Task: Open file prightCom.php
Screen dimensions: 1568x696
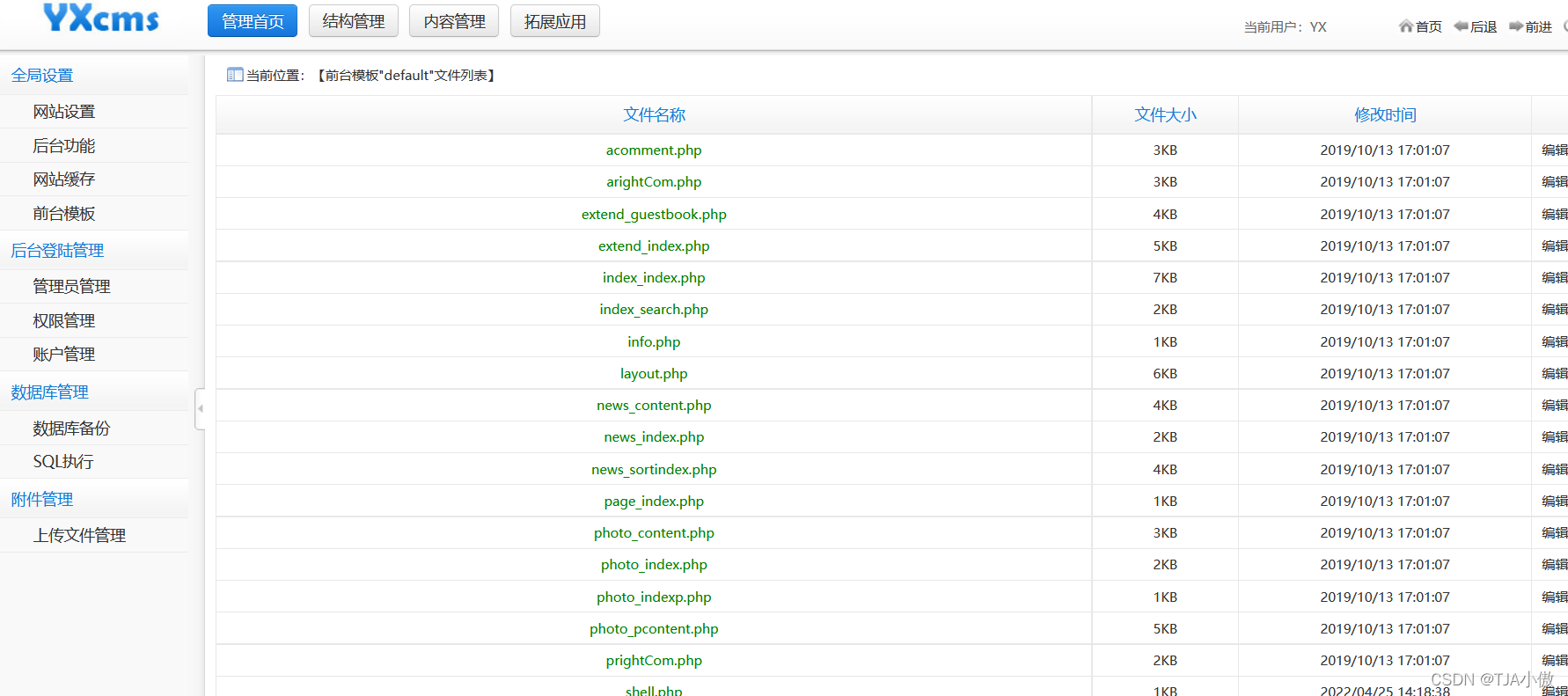Action: click(654, 661)
